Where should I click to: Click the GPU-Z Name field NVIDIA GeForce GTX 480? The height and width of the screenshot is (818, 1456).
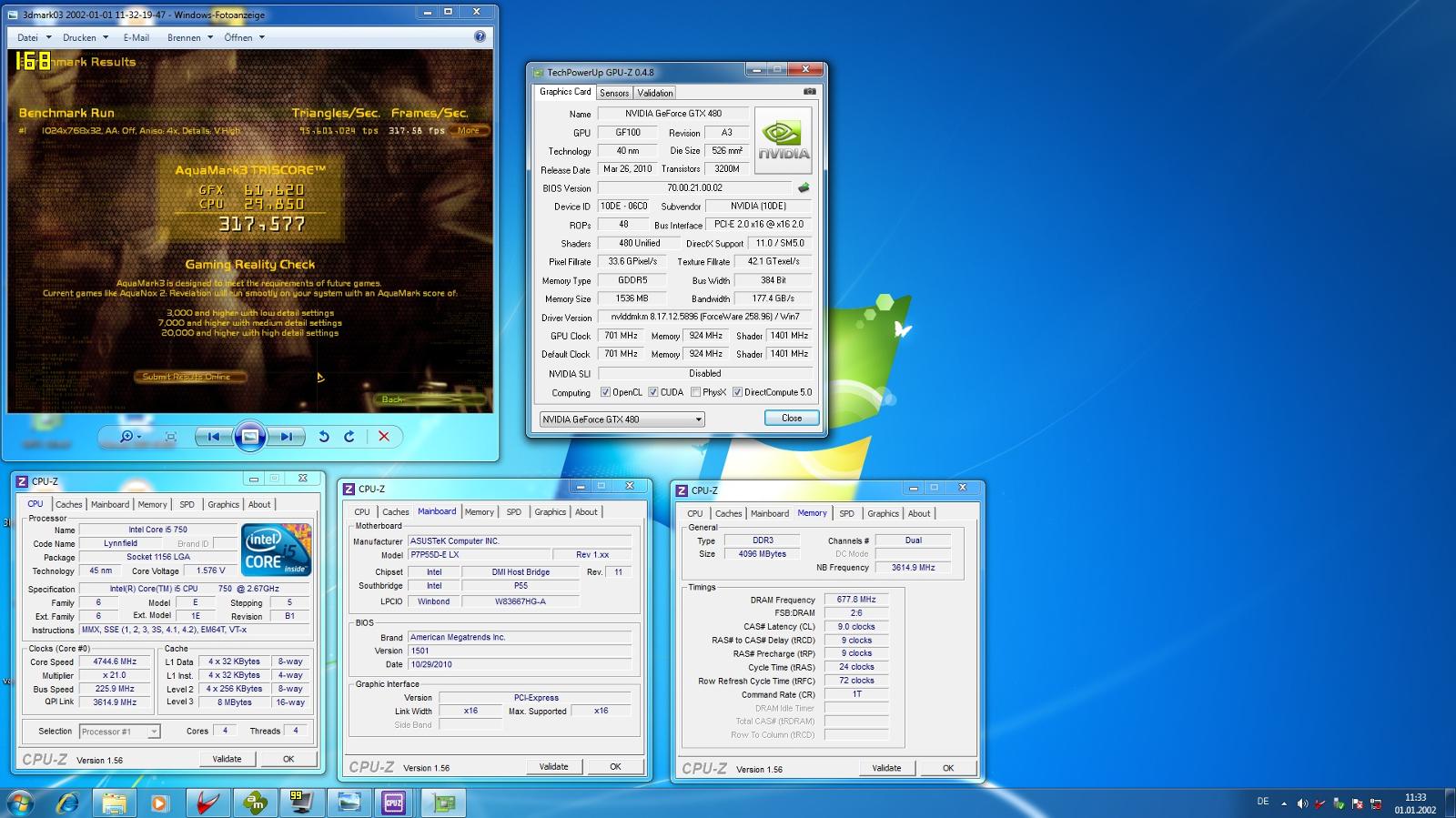[x=673, y=114]
